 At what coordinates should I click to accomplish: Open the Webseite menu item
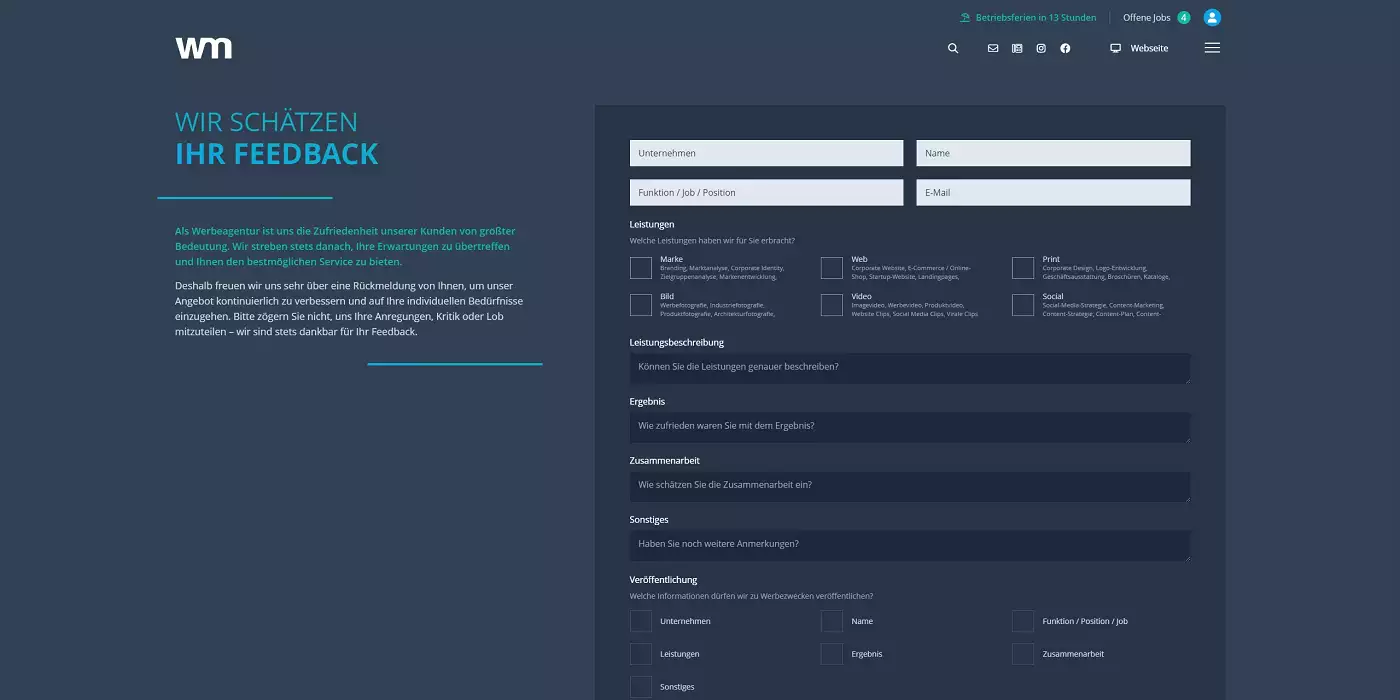click(1139, 48)
